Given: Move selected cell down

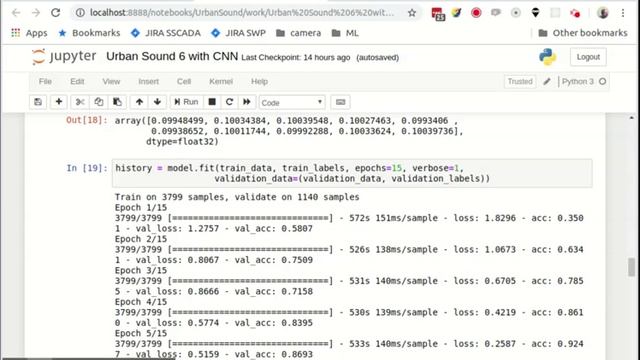Looking at the screenshot, I should tap(157, 102).
